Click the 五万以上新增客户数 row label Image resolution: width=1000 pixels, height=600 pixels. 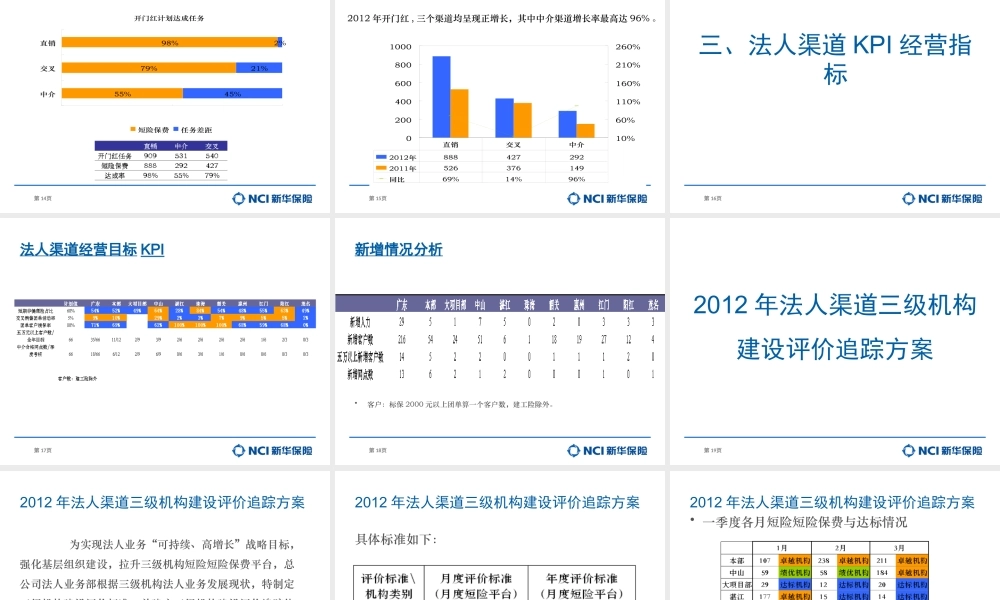tap(360, 357)
